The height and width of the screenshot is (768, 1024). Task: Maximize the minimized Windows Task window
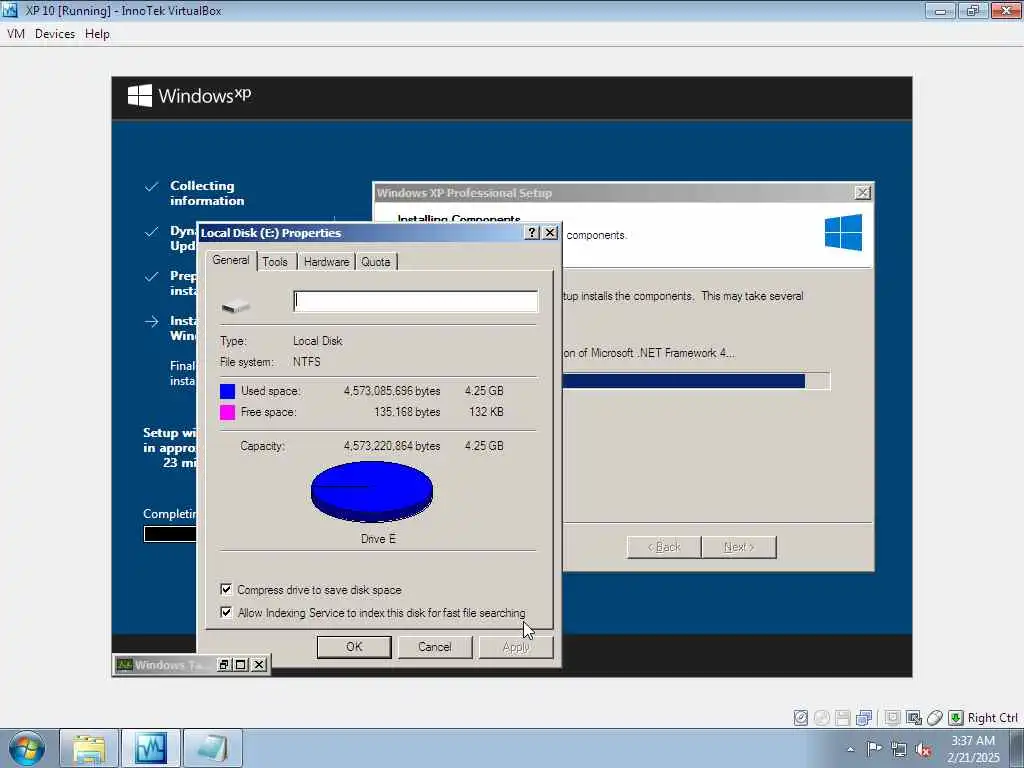tap(241, 665)
